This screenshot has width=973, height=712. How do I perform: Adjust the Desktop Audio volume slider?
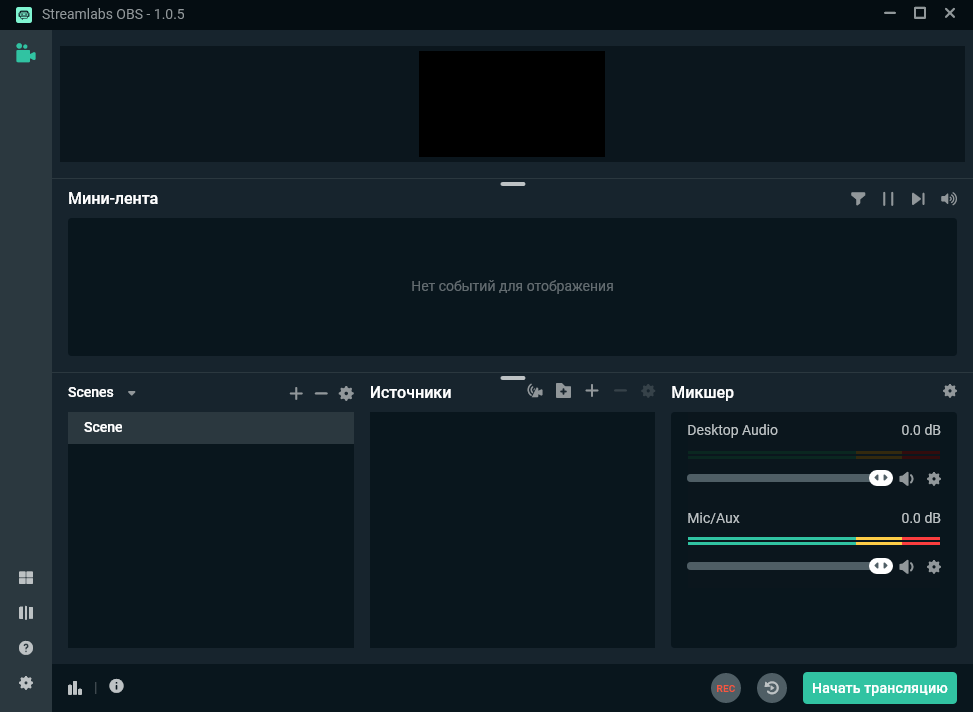click(881, 478)
